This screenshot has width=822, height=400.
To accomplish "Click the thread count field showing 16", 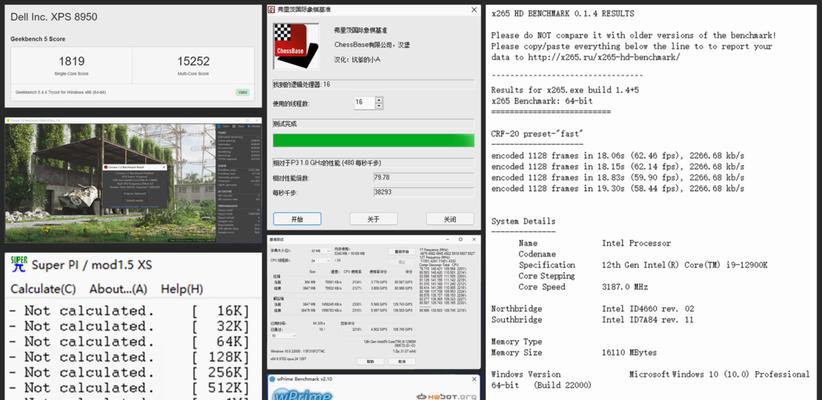I will [x=364, y=103].
